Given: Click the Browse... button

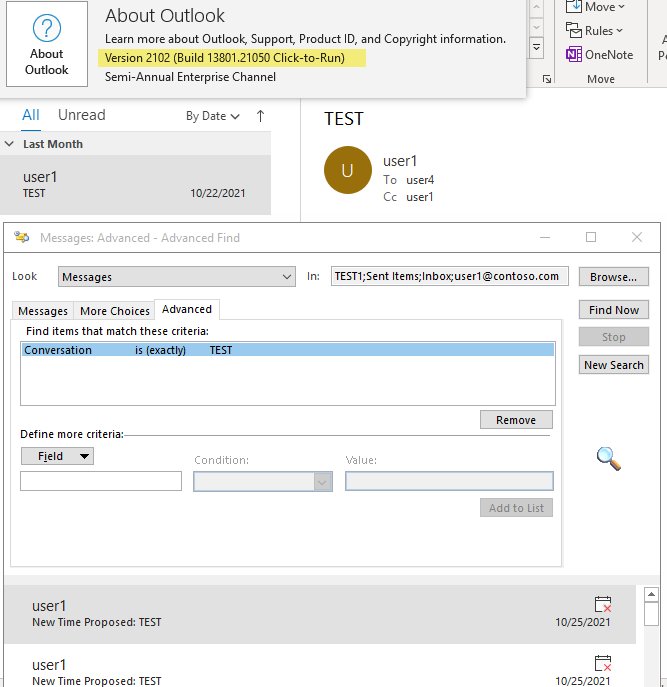Looking at the screenshot, I should coord(614,277).
